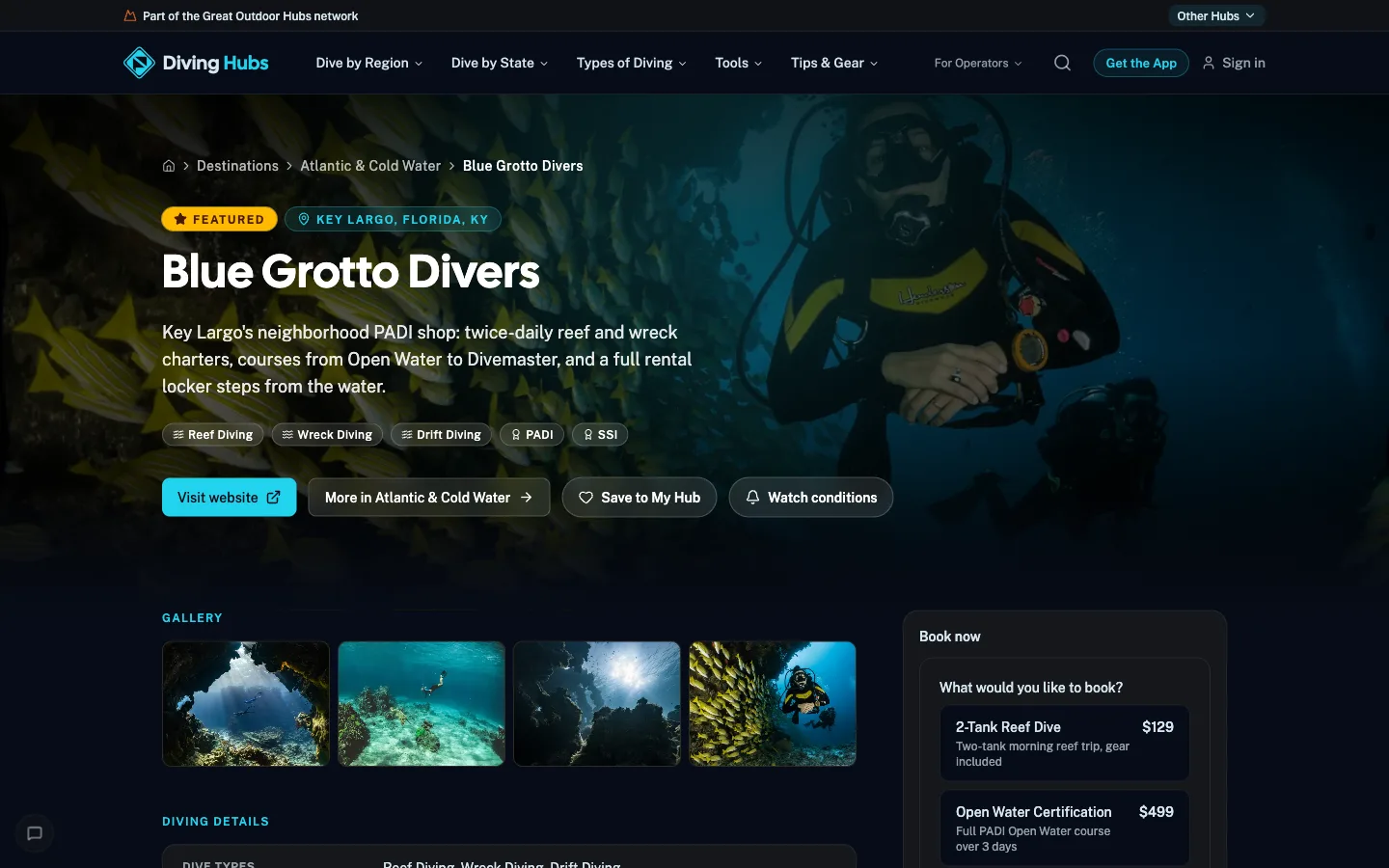Open the Tools dropdown menu

point(739,63)
